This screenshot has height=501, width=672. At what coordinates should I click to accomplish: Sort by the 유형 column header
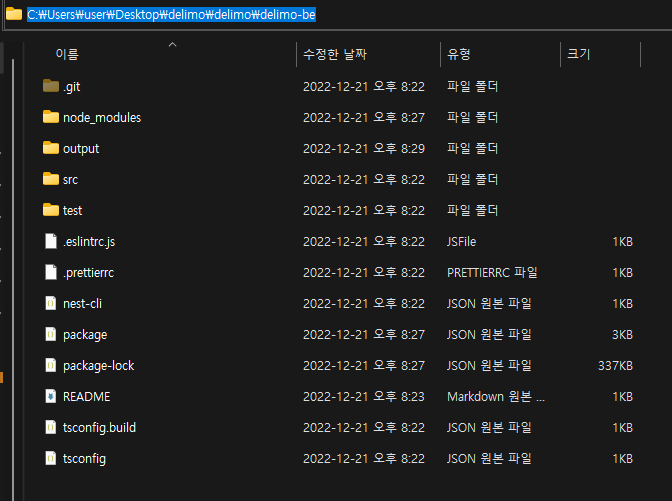click(x=459, y=54)
